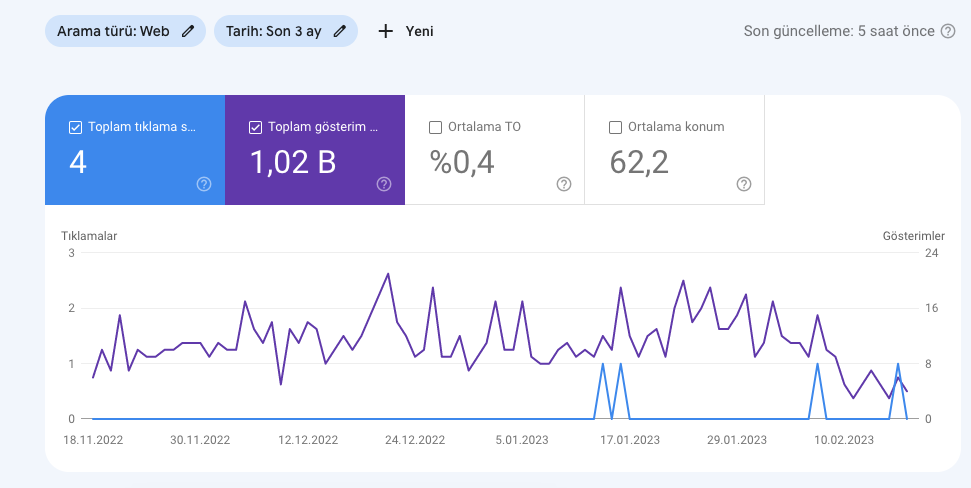The height and width of the screenshot is (488, 971).
Task: Click pencil icon on Arama türü: Web chip
Action: [x=188, y=32]
